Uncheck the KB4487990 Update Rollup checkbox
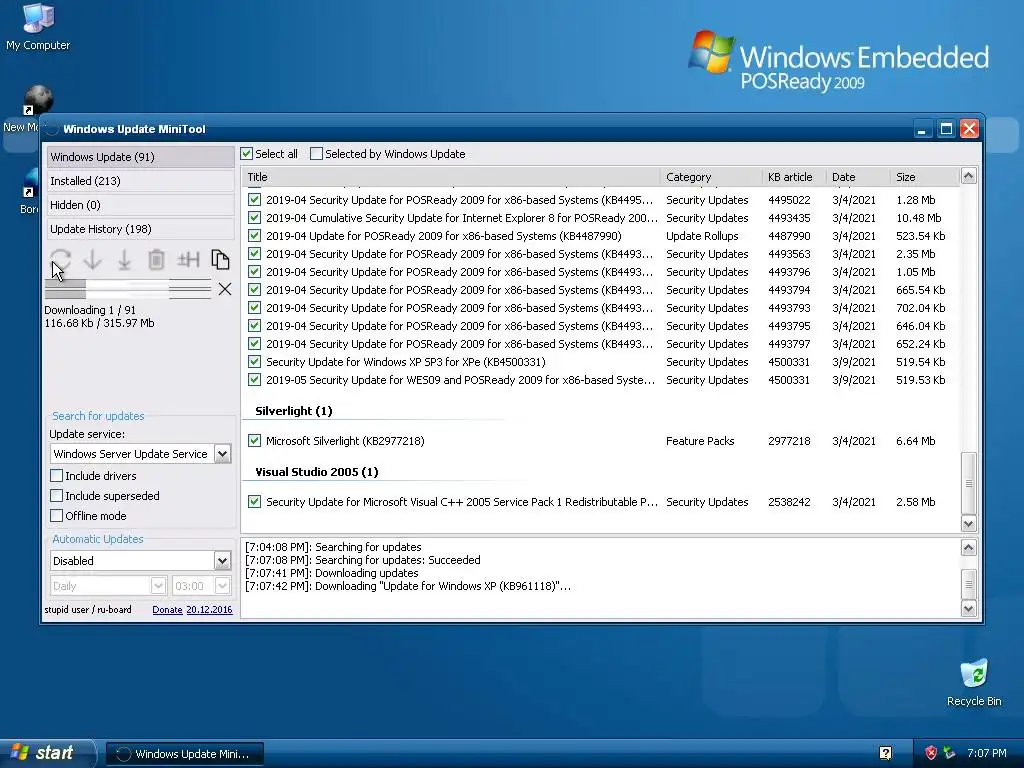Screen dimensions: 1024x768 click(255, 236)
